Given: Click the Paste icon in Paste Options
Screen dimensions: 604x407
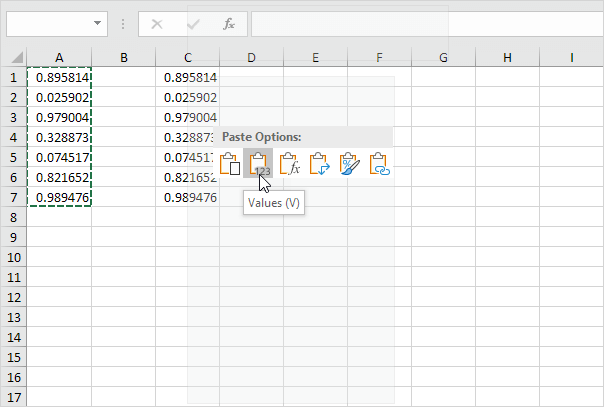Looking at the screenshot, I should point(229,164).
